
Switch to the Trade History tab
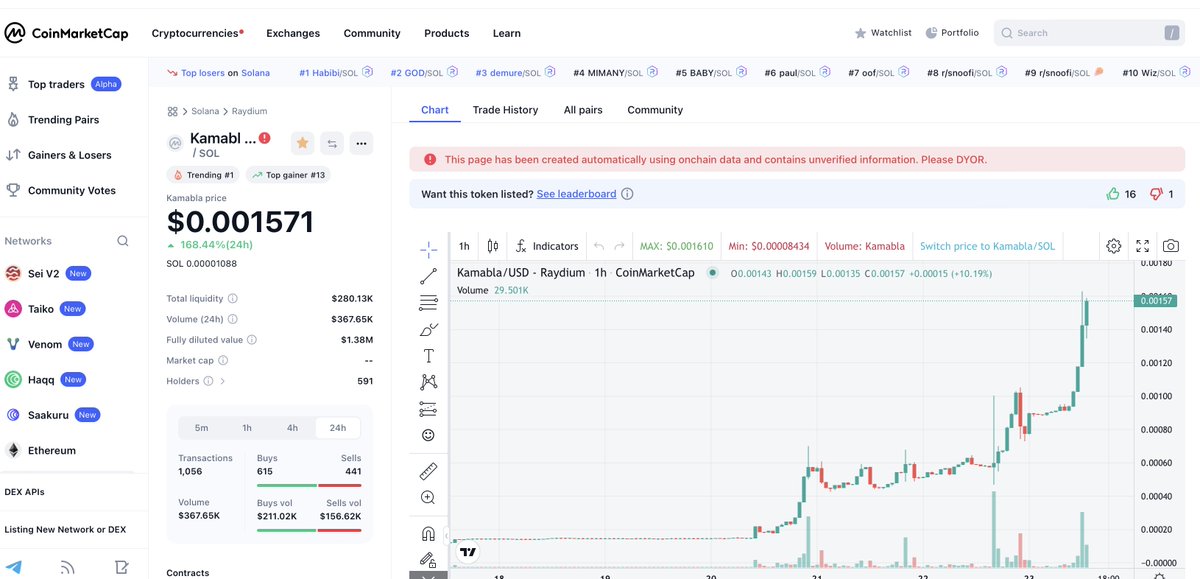[505, 110]
